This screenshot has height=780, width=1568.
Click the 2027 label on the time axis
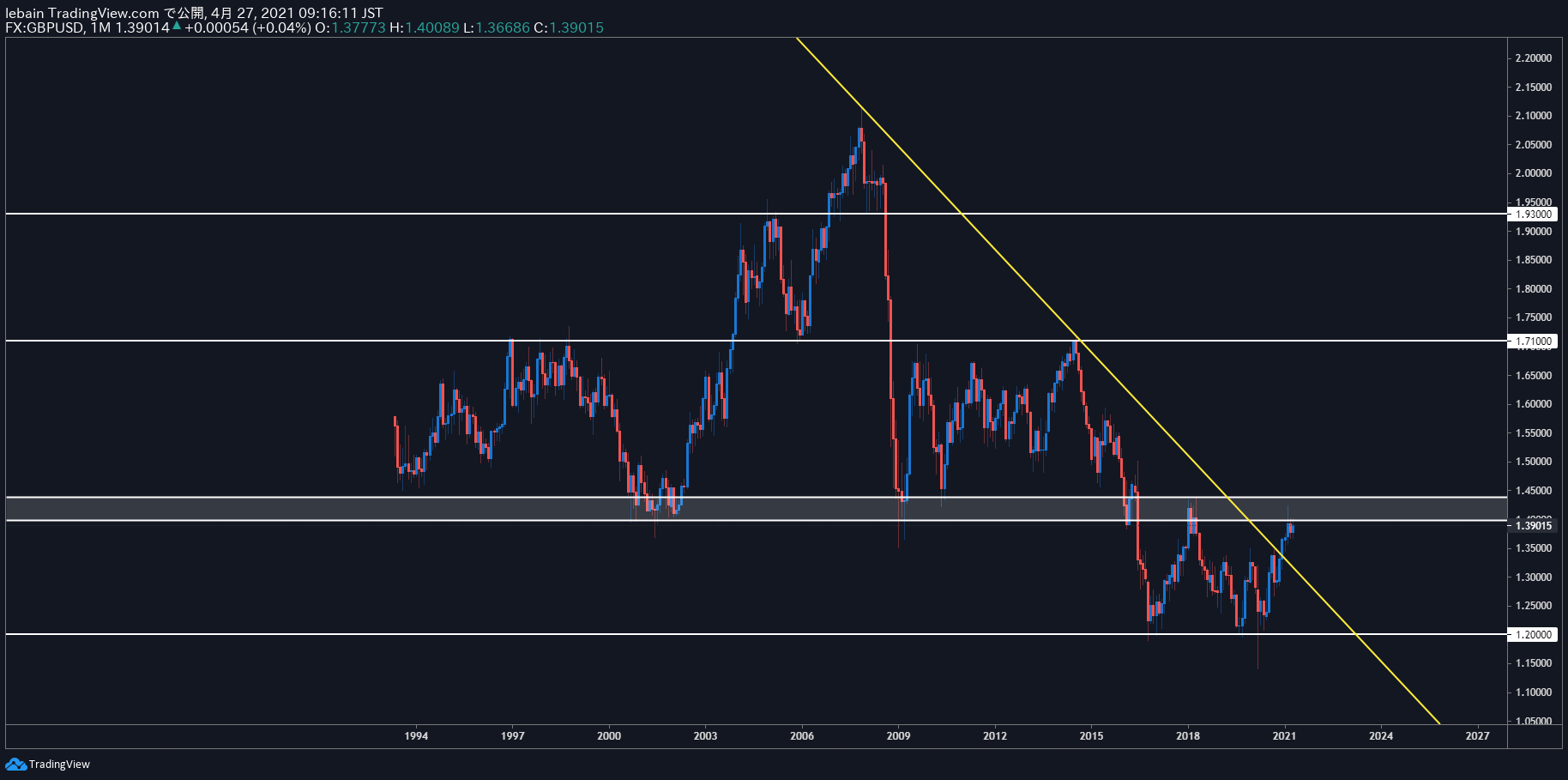click(1477, 735)
